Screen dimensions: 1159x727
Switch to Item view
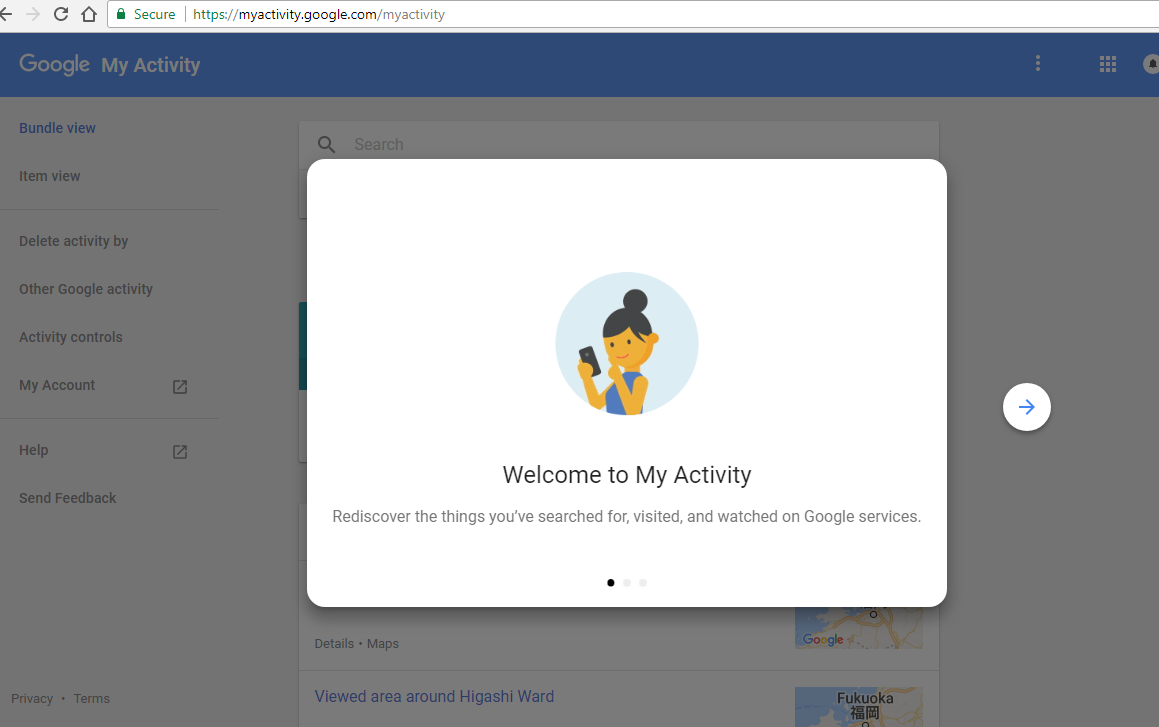[x=50, y=176]
